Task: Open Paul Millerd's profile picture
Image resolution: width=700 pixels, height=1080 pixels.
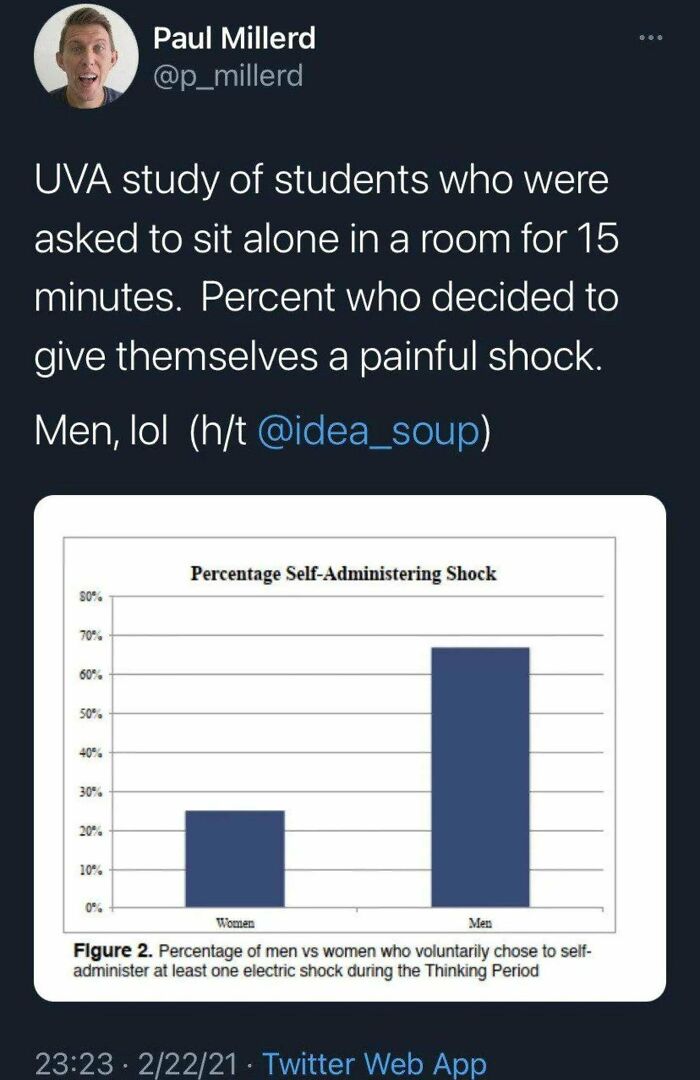Action: [85, 57]
